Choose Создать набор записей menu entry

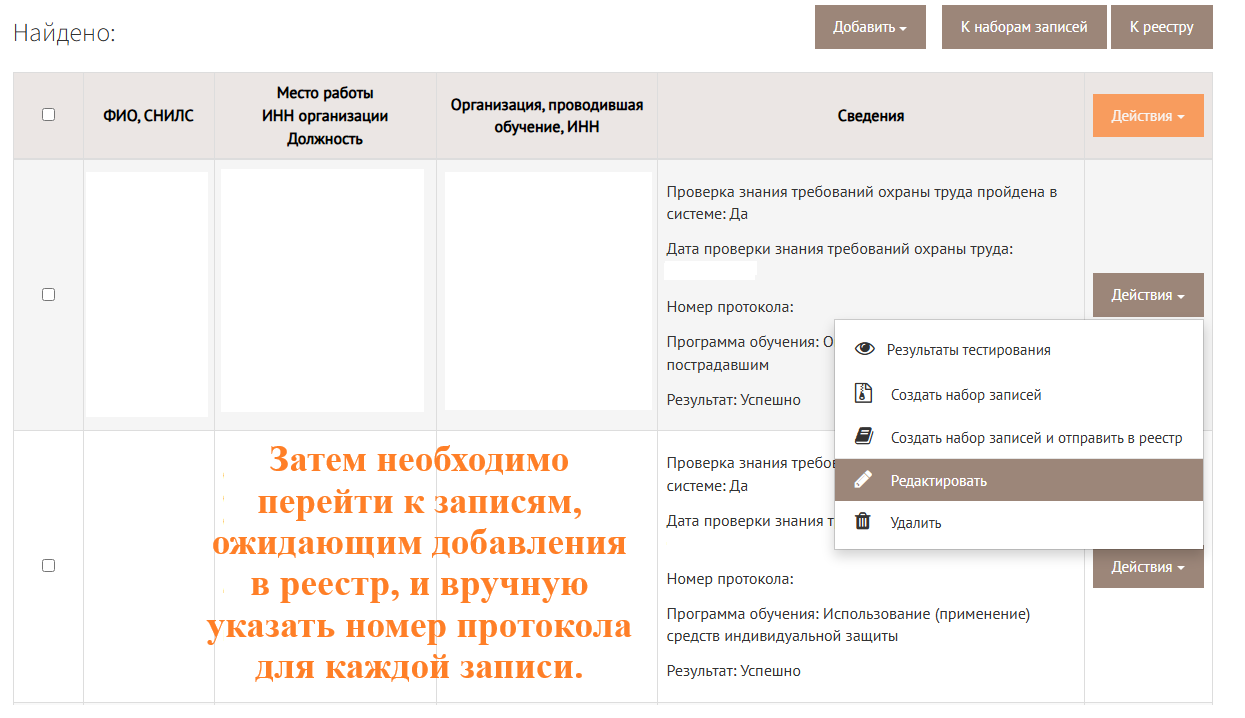[1019, 394]
